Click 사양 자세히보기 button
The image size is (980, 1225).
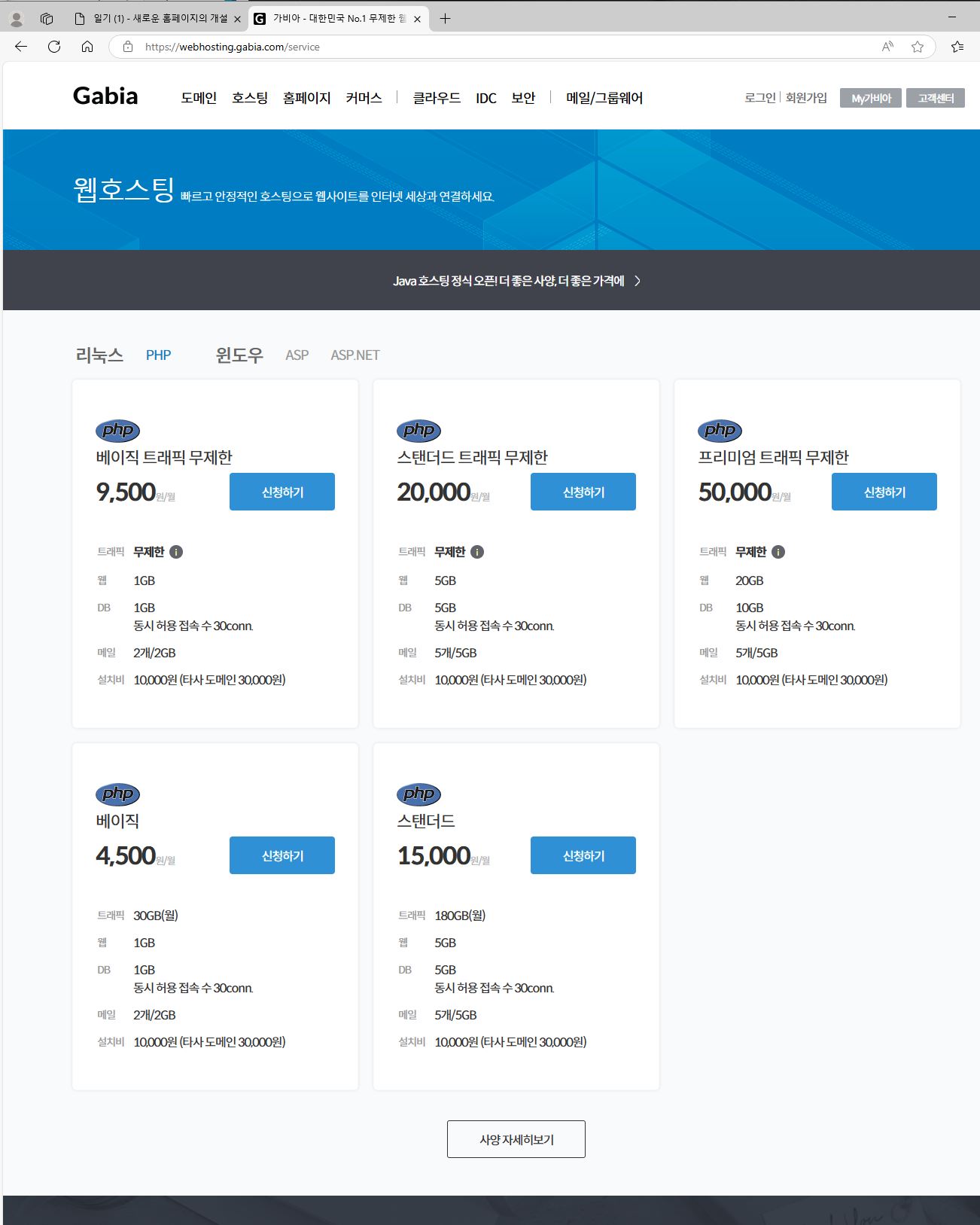[x=516, y=1139]
